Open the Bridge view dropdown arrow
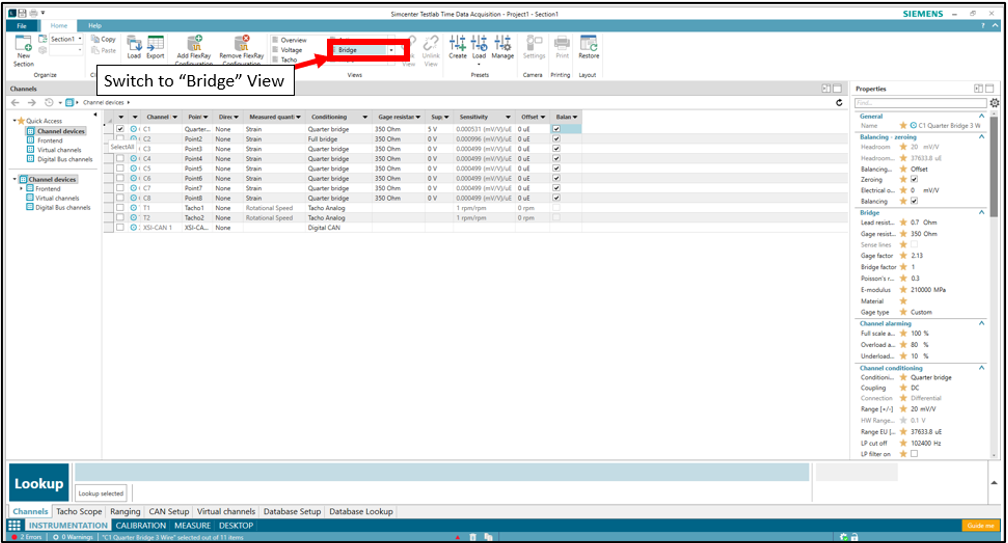The height and width of the screenshot is (543, 1008). 391,50
